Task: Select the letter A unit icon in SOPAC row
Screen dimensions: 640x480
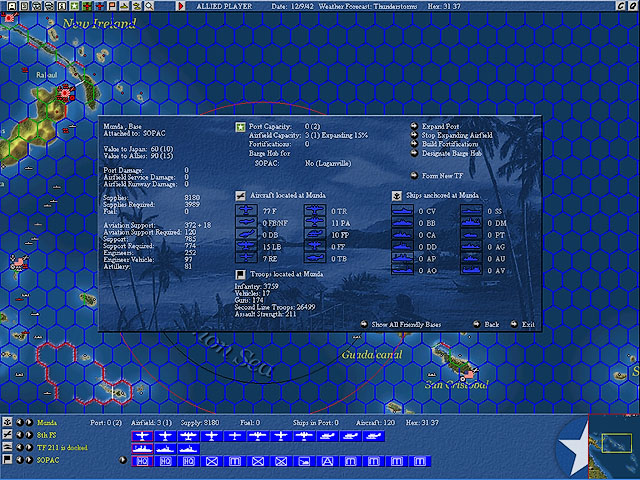Action: click(x=327, y=461)
